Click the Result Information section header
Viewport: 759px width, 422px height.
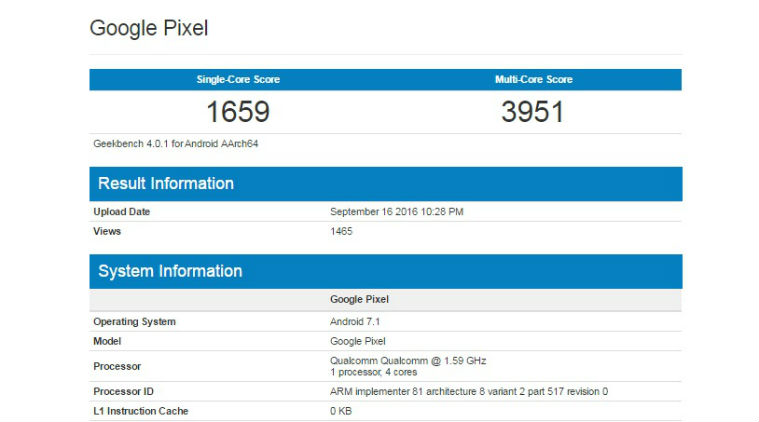386,184
